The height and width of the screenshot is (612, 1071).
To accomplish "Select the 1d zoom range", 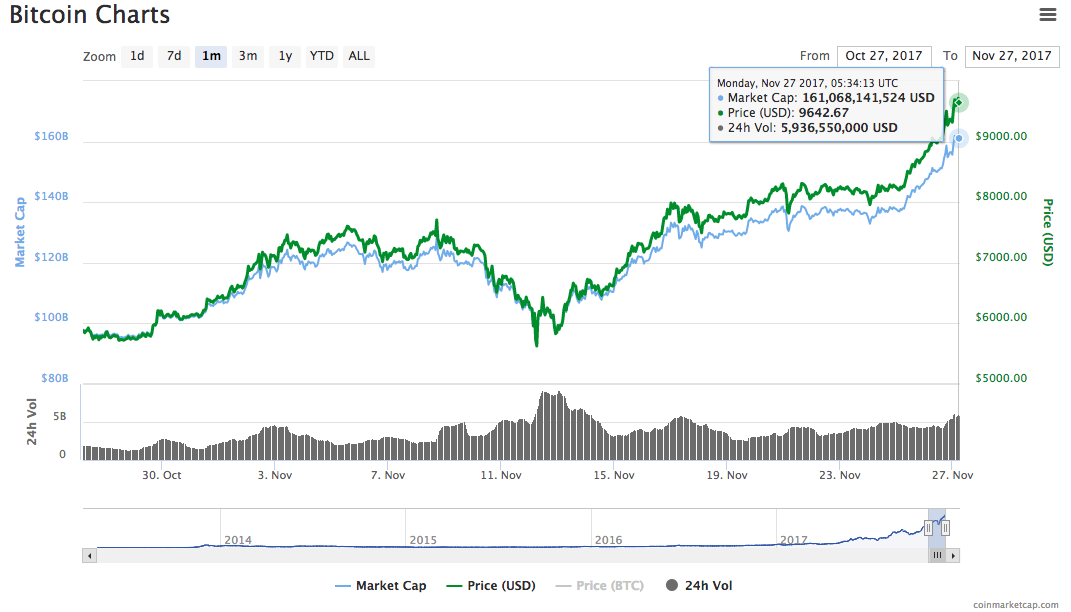I will (x=137, y=56).
